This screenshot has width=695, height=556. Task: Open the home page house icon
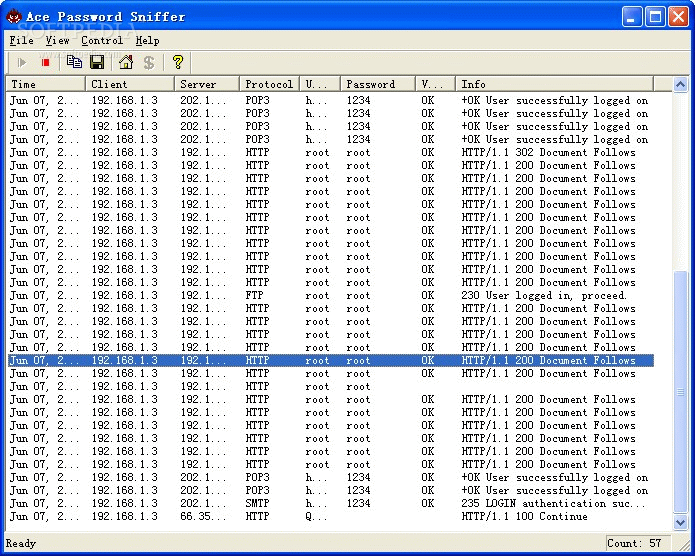pos(126,63)
